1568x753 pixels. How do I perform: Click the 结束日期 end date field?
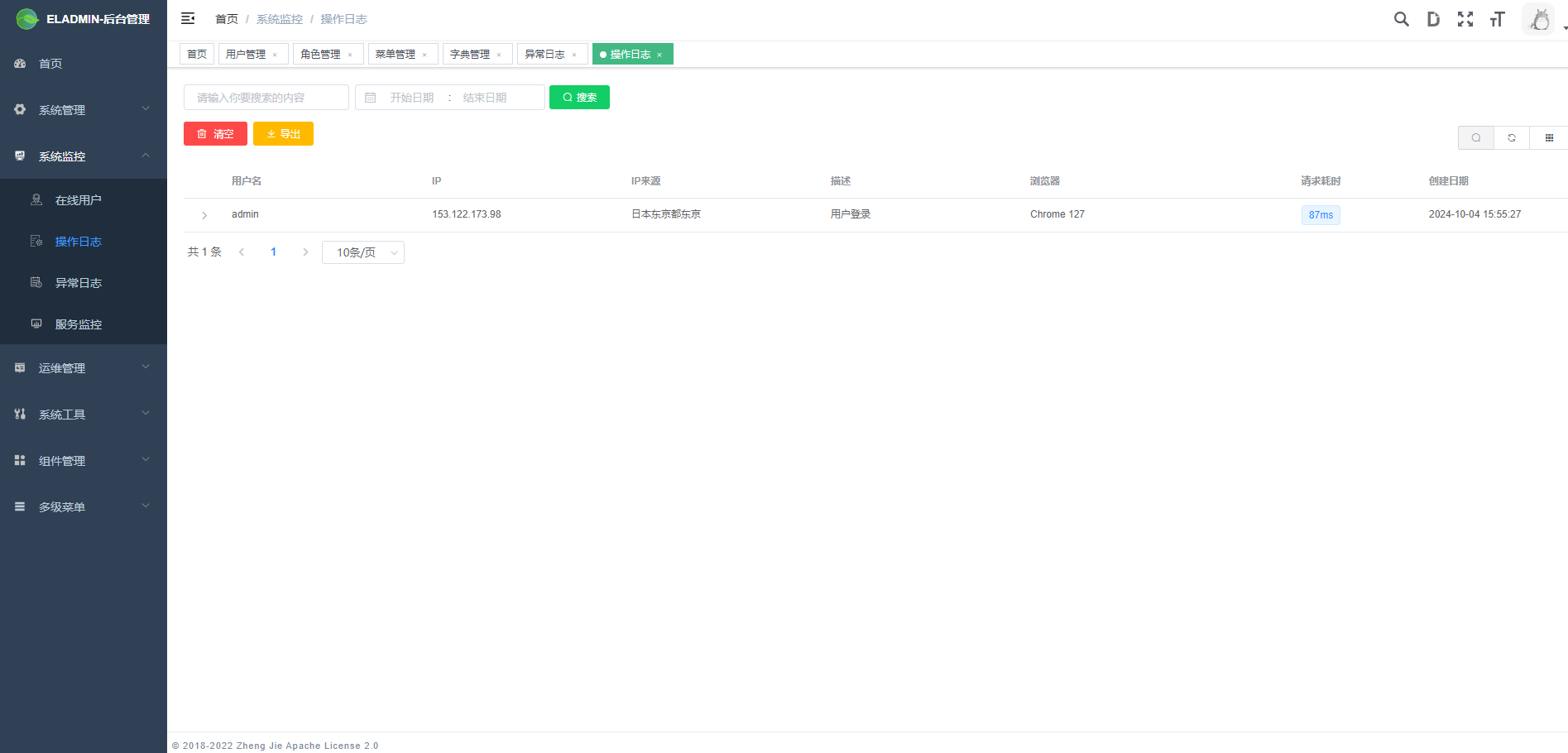click(x=485, y=98)
